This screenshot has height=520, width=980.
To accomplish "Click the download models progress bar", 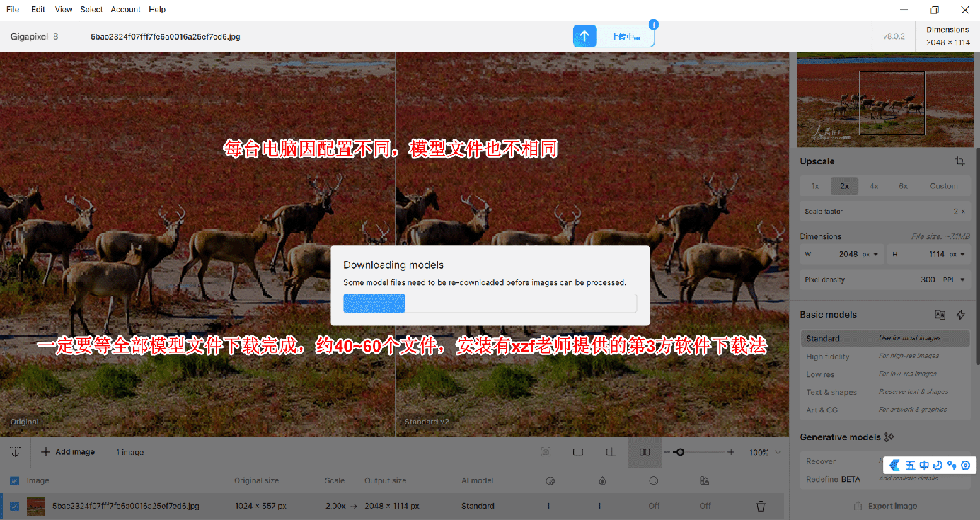I will (x=490, y=304).
